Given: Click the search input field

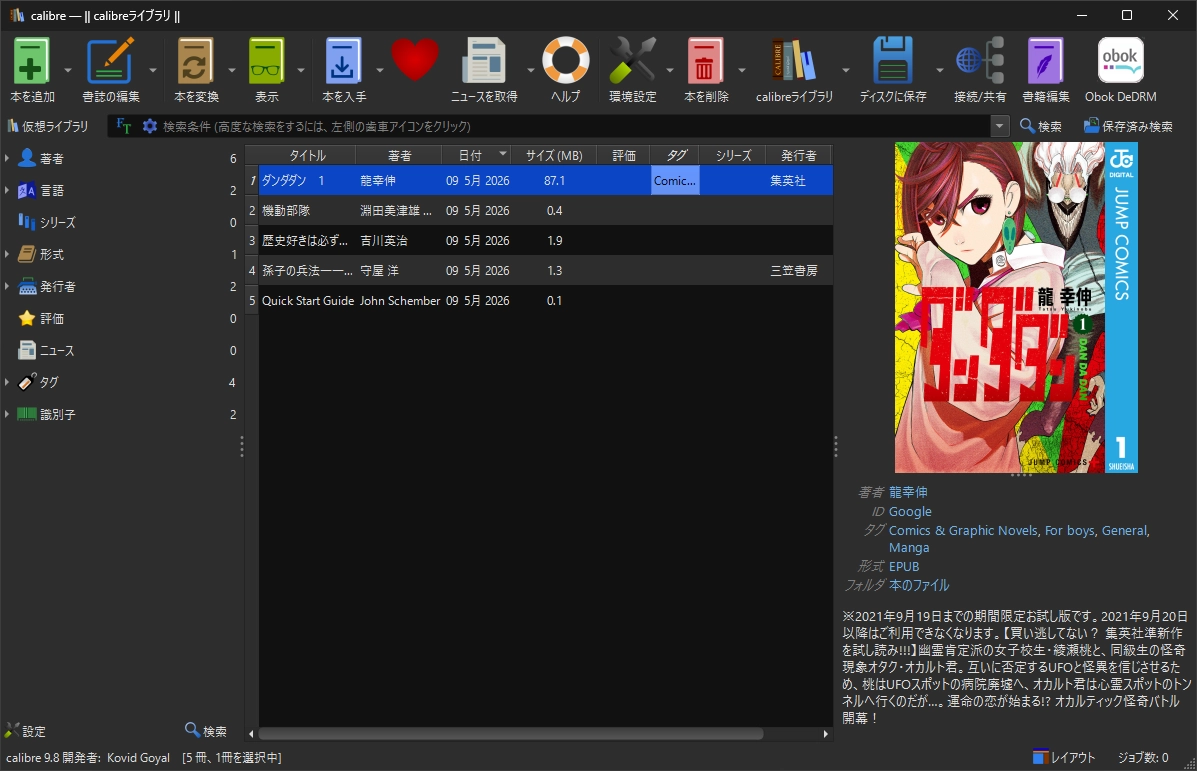Looking at the screenshot, I should [573, 126].
